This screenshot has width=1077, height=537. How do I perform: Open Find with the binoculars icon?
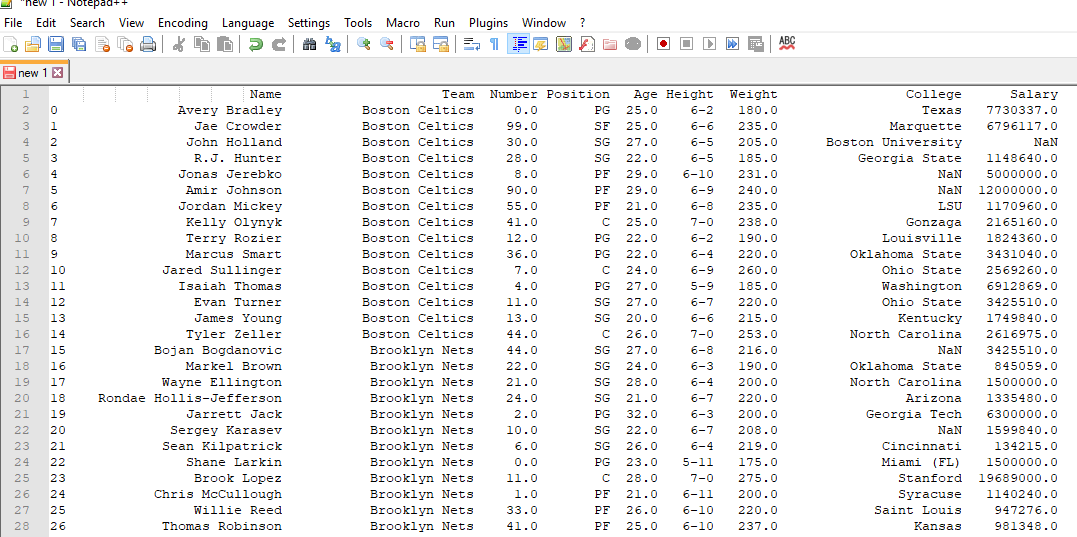(310, 45)
